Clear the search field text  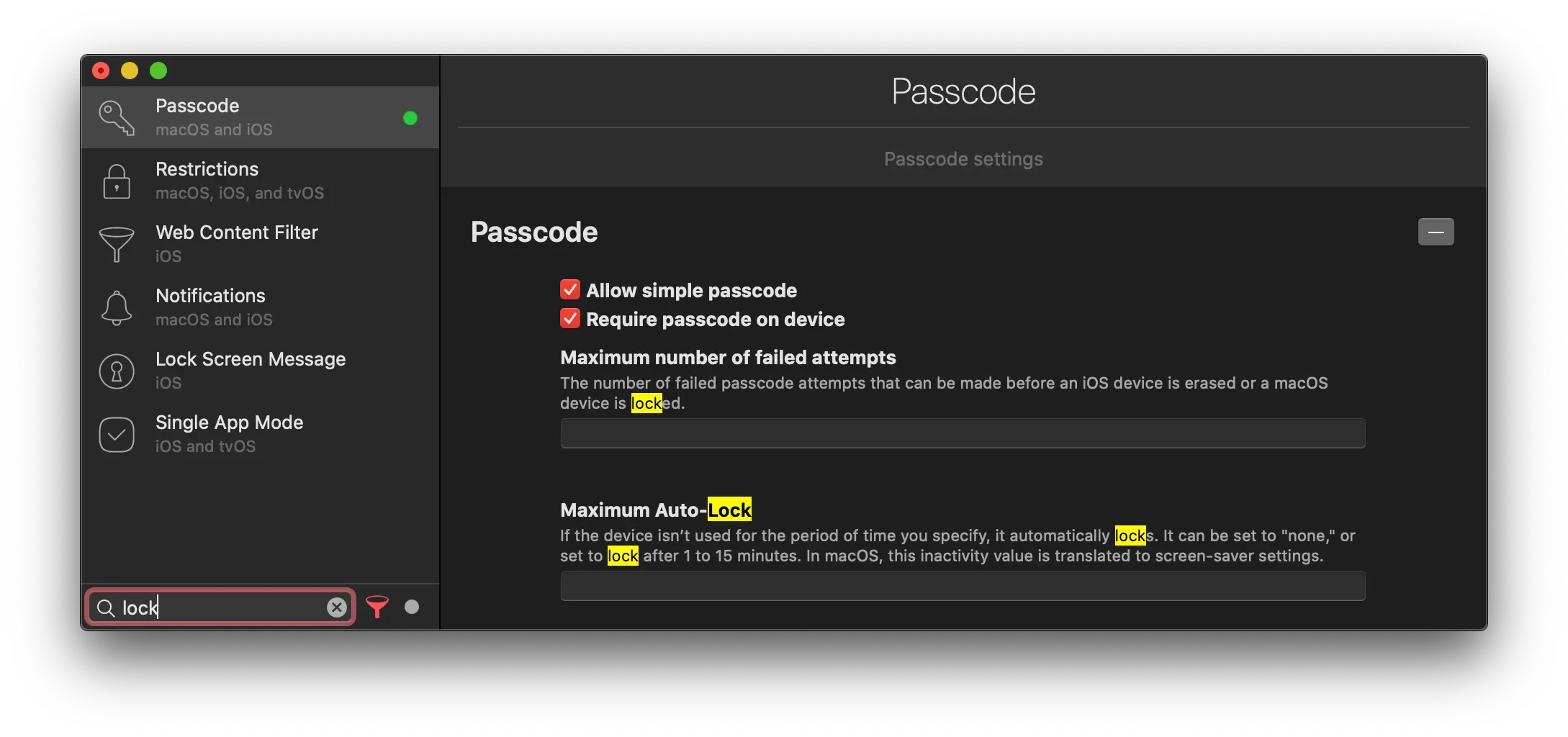click(x=336, y=607)
